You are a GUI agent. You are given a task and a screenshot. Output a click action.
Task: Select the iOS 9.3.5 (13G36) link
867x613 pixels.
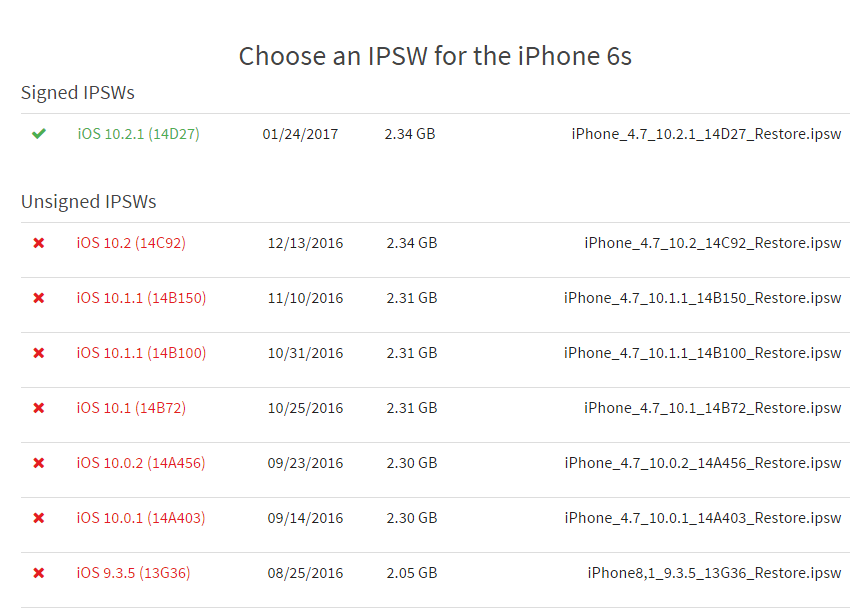click(133, 573)
